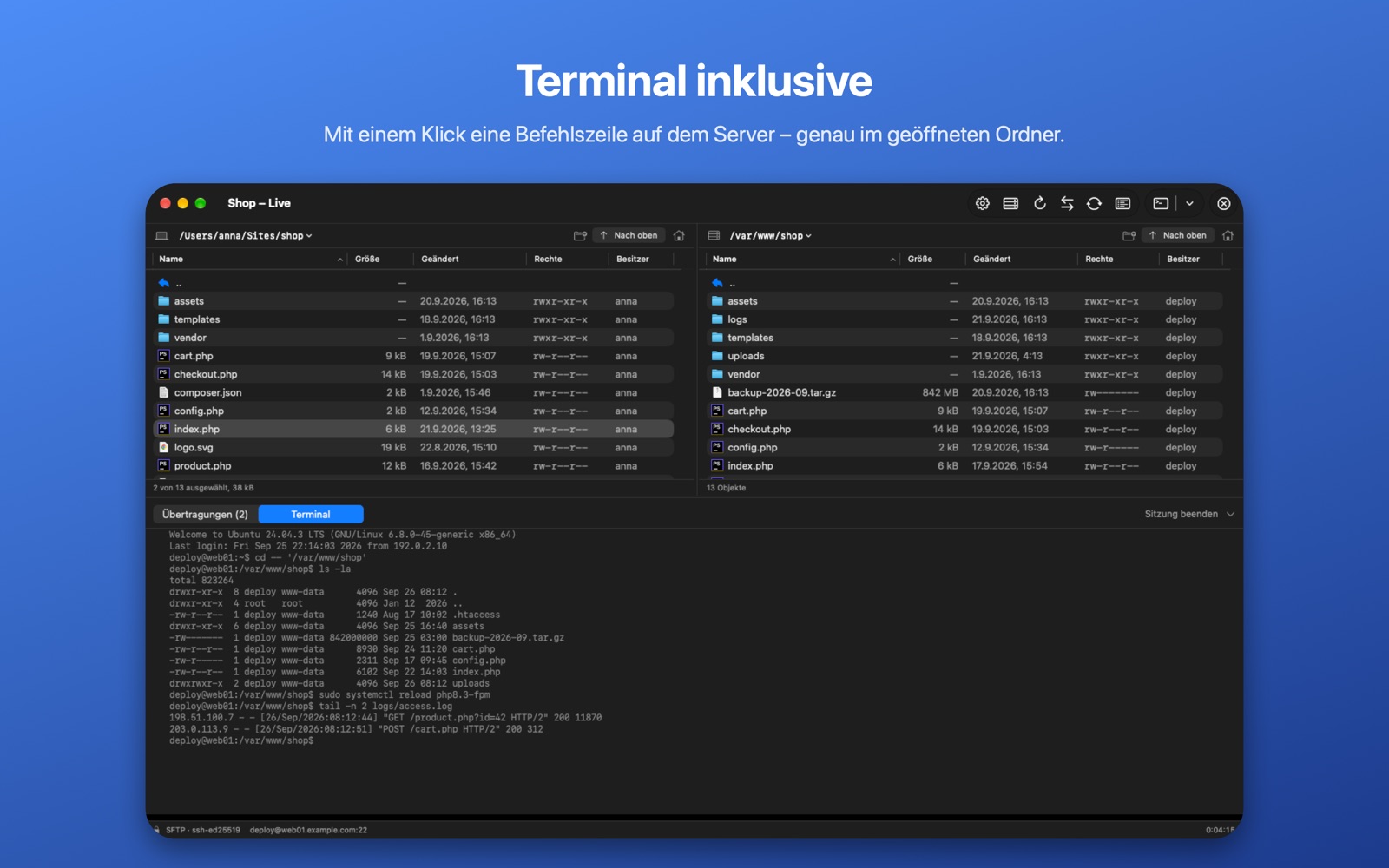
Task: Select config.php in the remote pane
Action: pyautogui.click(x=964, y=447)
